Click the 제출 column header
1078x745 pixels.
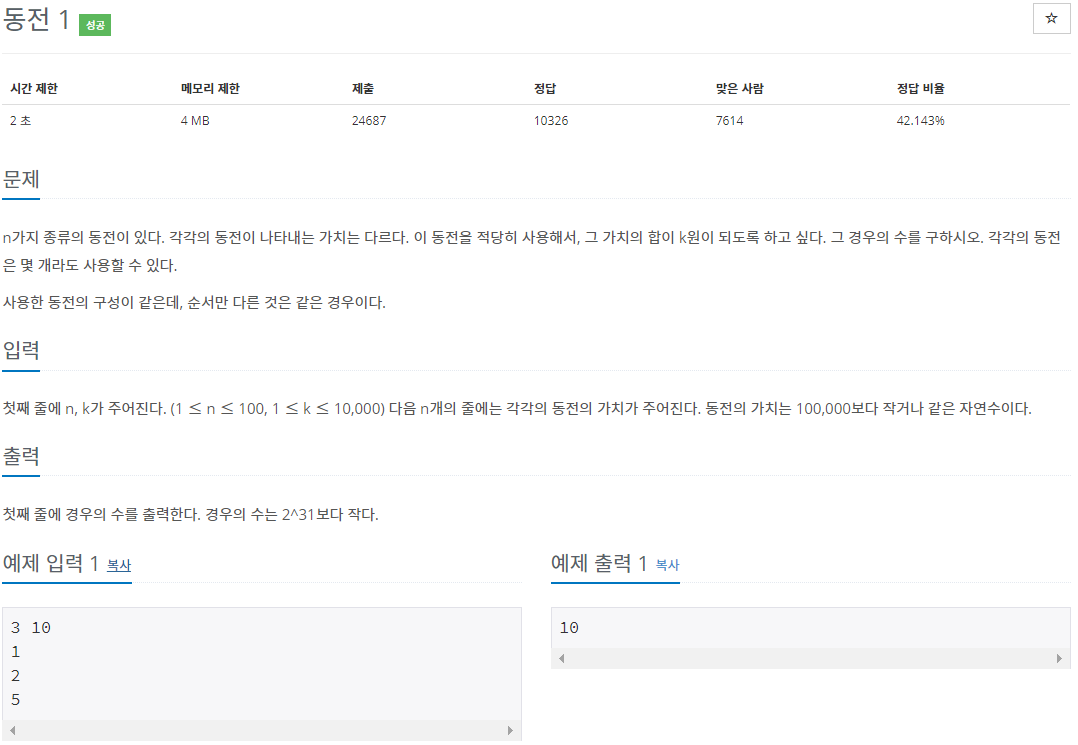coord(362,89)
